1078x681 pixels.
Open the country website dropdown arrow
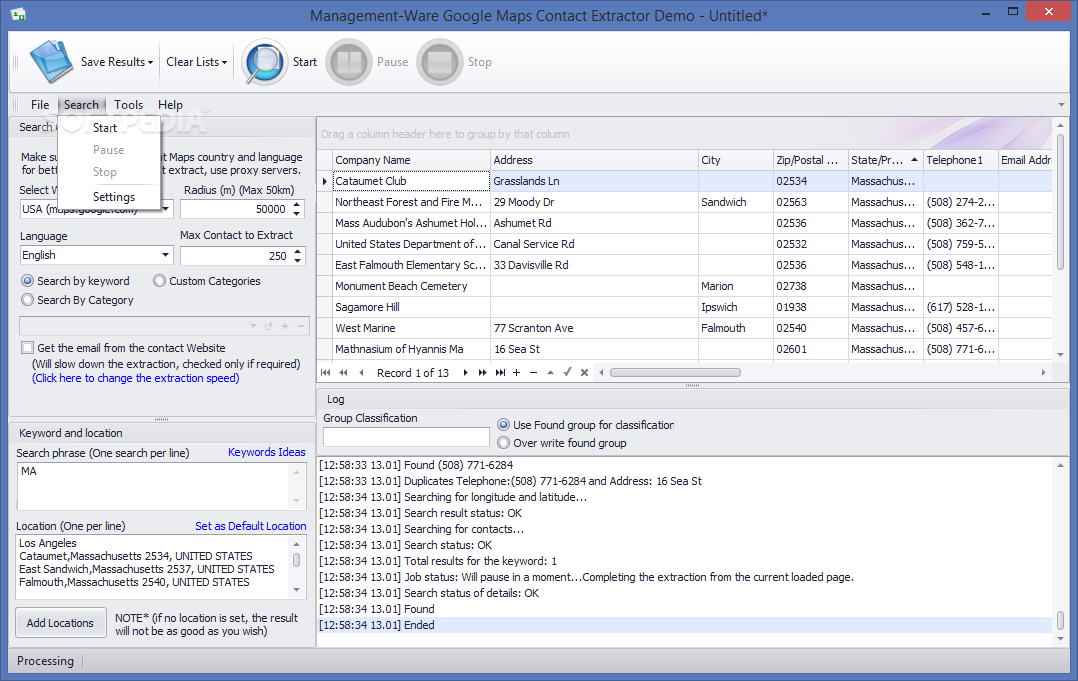point(166,209)
